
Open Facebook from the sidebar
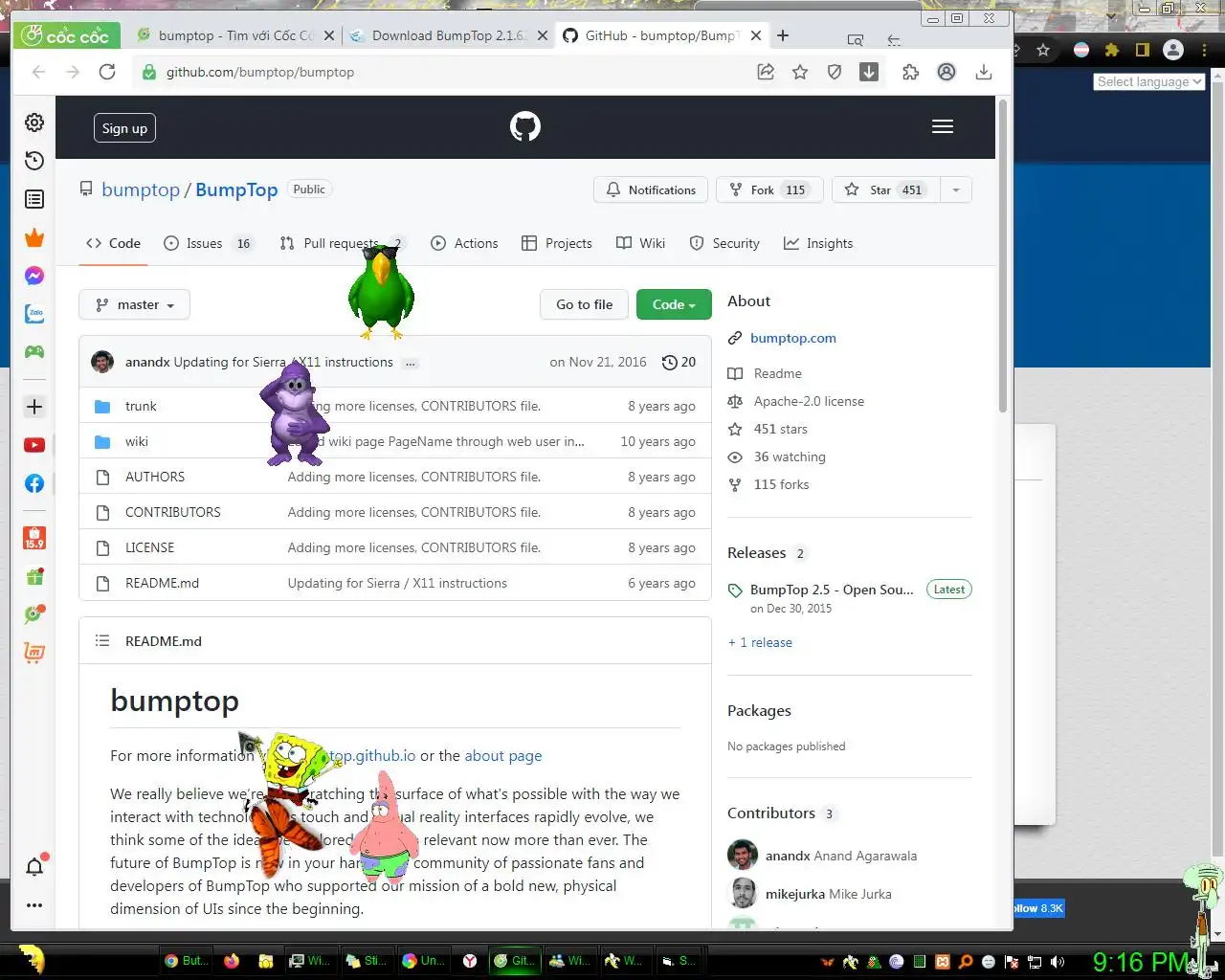[34, 483]
